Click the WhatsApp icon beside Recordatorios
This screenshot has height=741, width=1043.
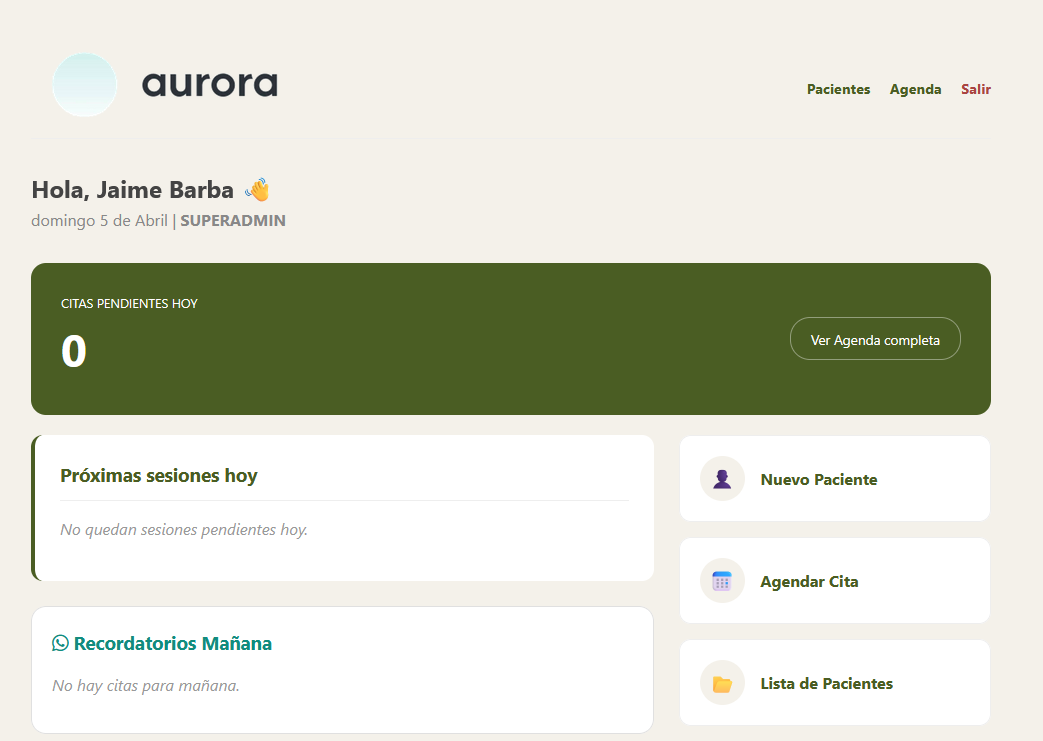click(x=61, y=643)
